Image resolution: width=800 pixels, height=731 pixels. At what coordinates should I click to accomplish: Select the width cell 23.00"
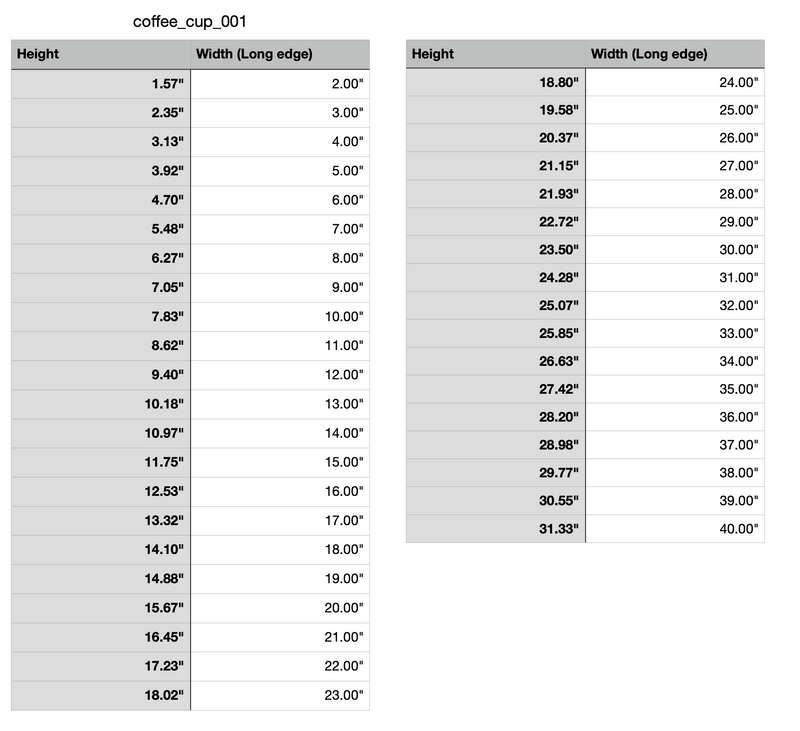pyautogui.click(x=280, y=695)
